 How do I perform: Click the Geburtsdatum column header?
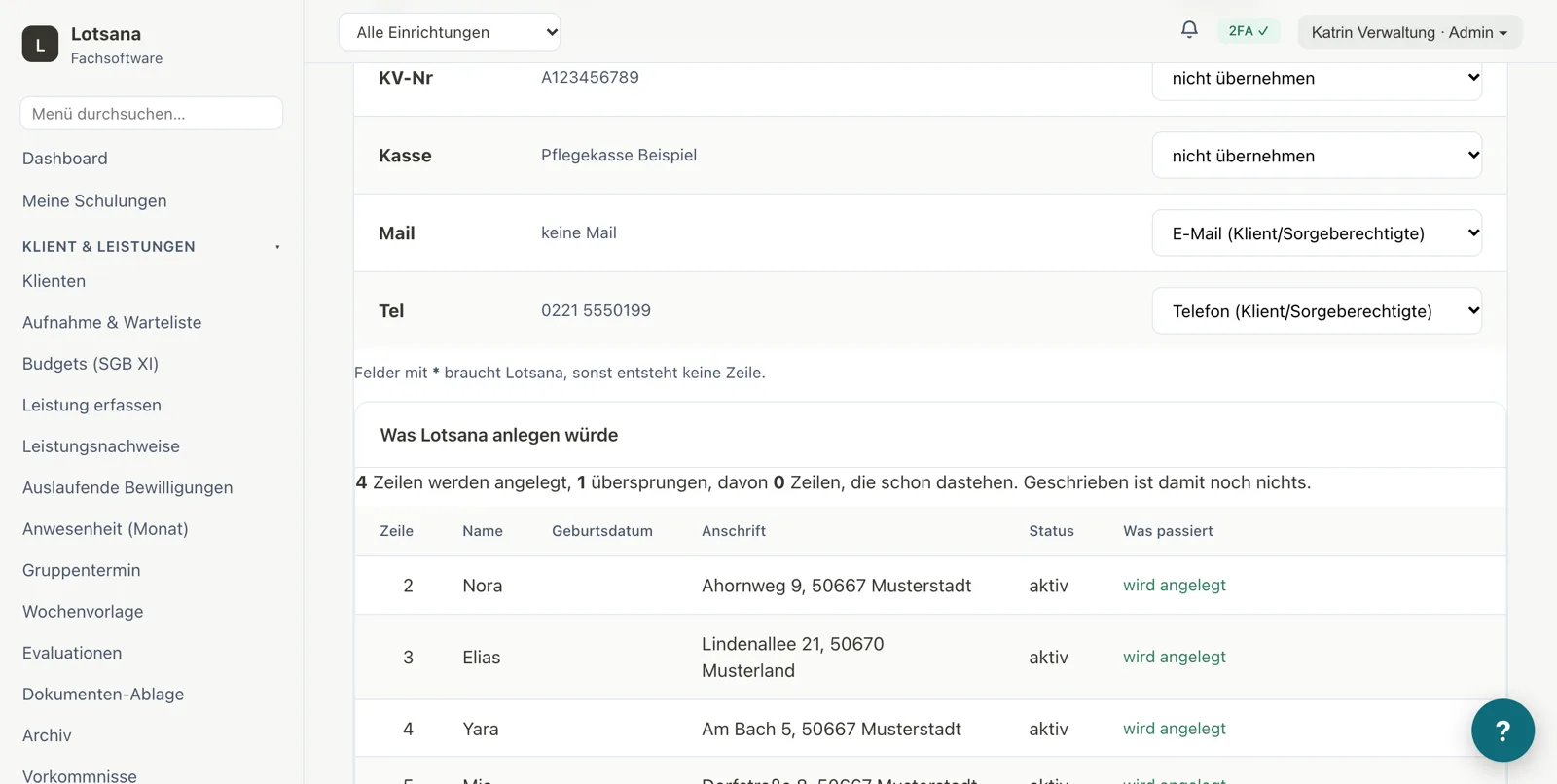(x=602, y=531)
